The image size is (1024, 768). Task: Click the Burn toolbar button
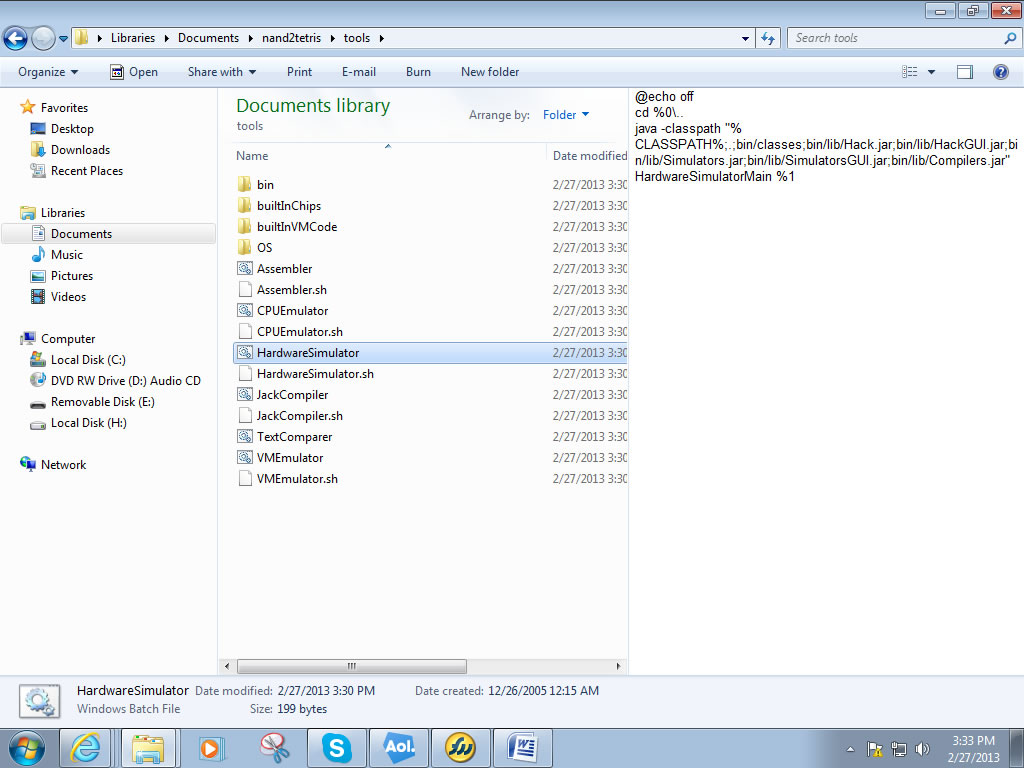click(418, 72)
